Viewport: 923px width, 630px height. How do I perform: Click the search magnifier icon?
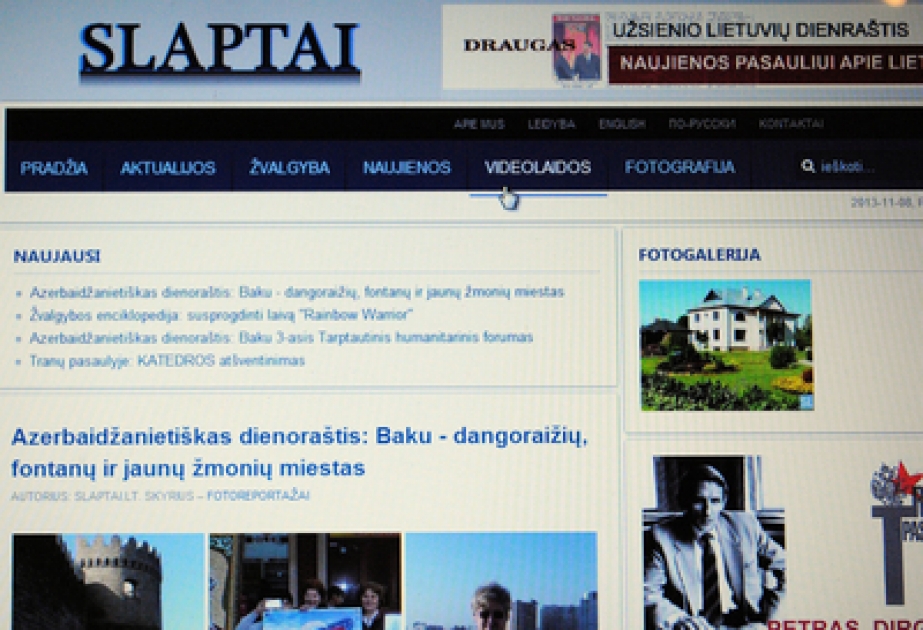tap(808, 167)
